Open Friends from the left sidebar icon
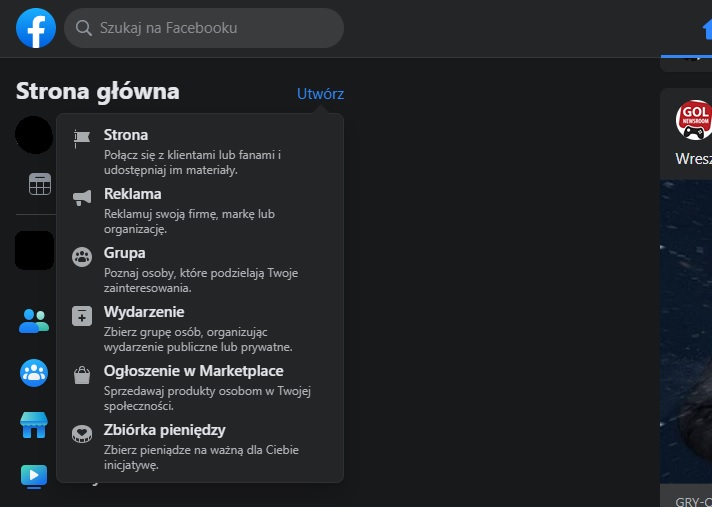 34,320
